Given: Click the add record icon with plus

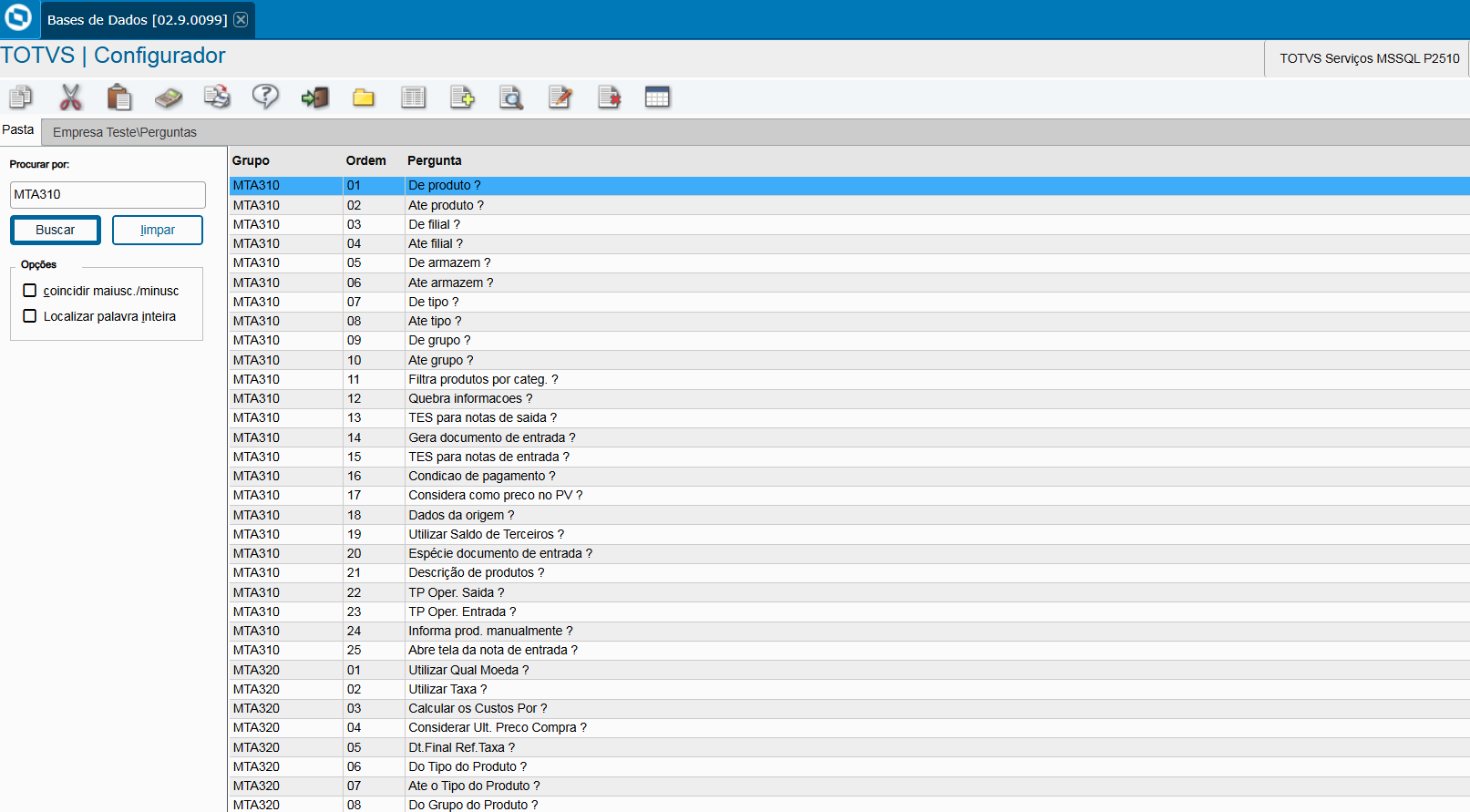Looking at the screenshot, I should (x=462, y=97).
